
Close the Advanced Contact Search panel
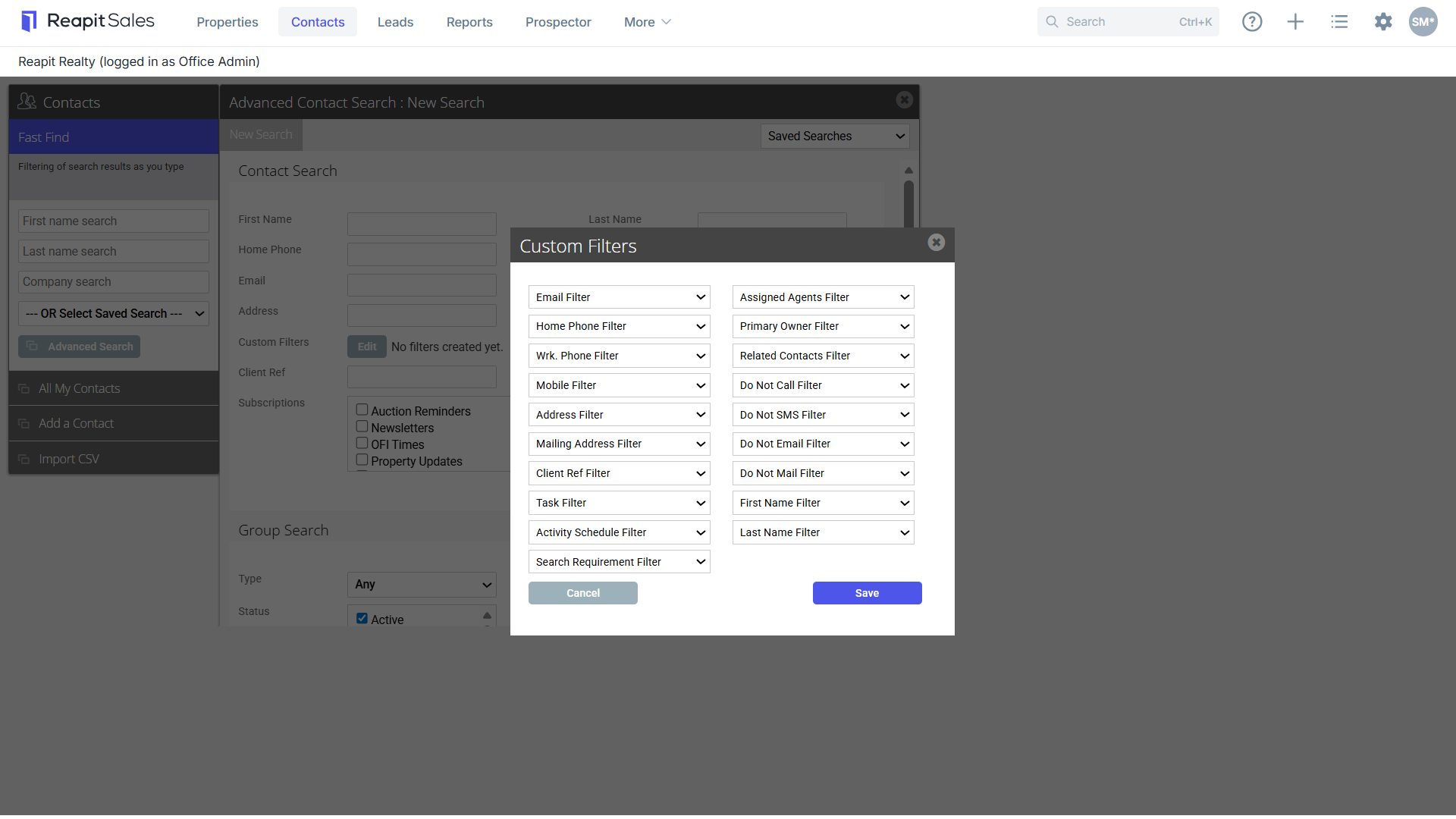(904, 99)
